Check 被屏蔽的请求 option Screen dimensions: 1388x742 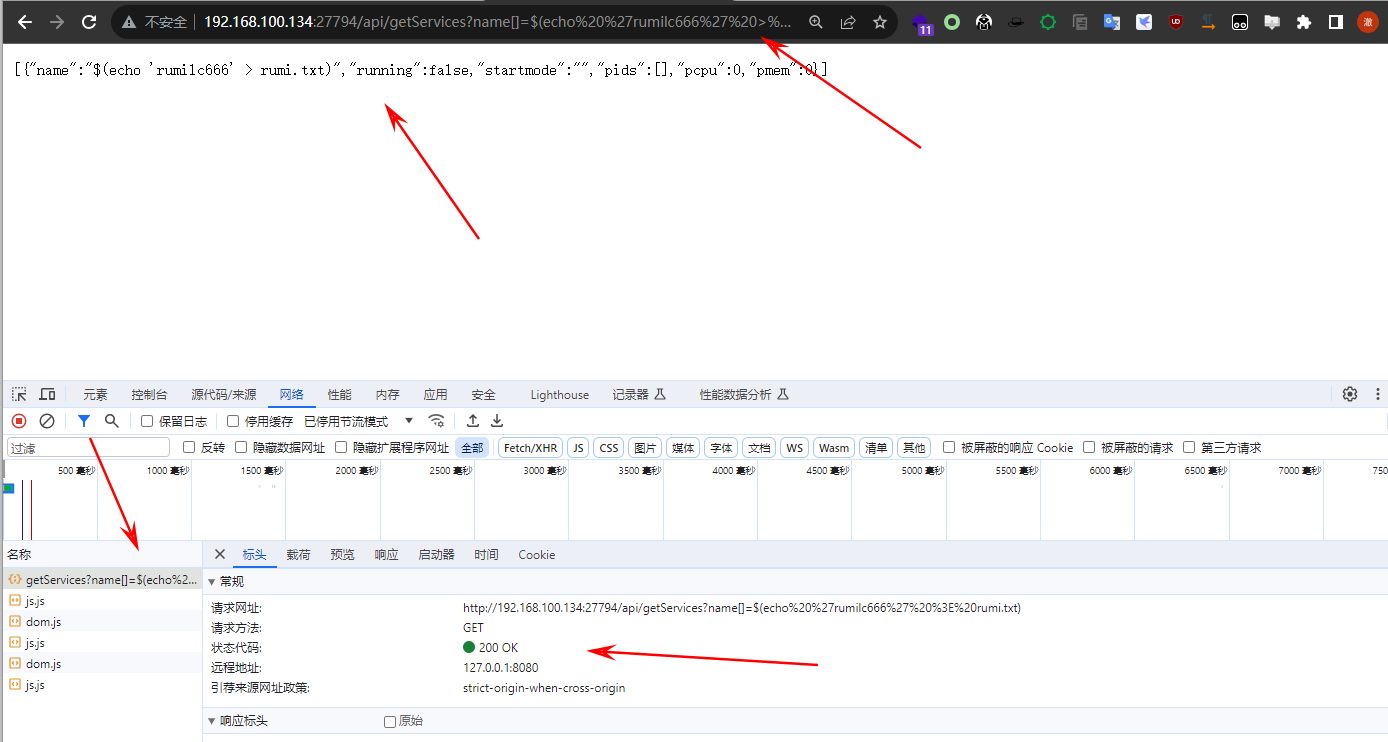coord(1089,448)
